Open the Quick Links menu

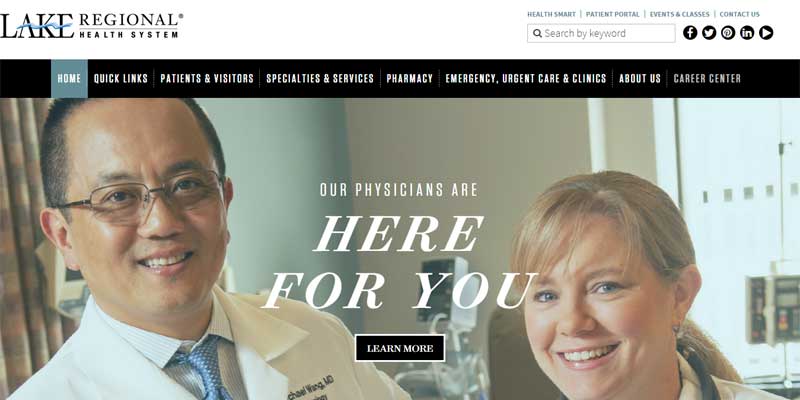coord(121,79)
